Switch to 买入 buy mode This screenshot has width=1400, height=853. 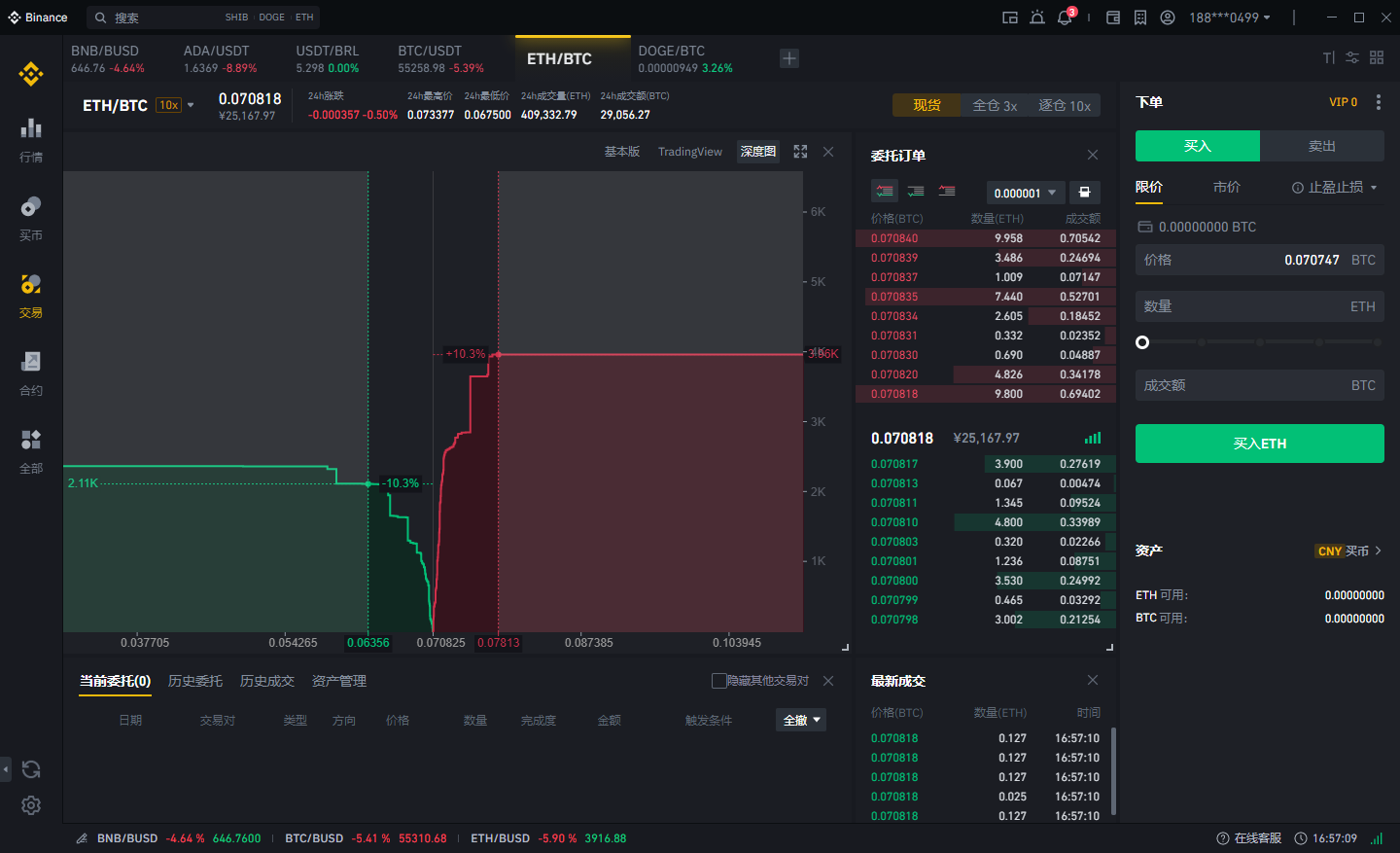coord(1198,146)
